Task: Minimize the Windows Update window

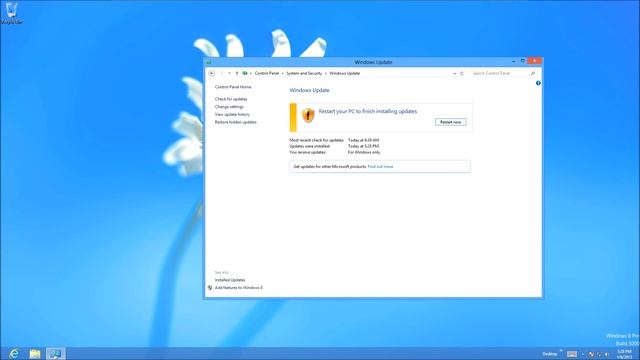Action: (513, 61)
